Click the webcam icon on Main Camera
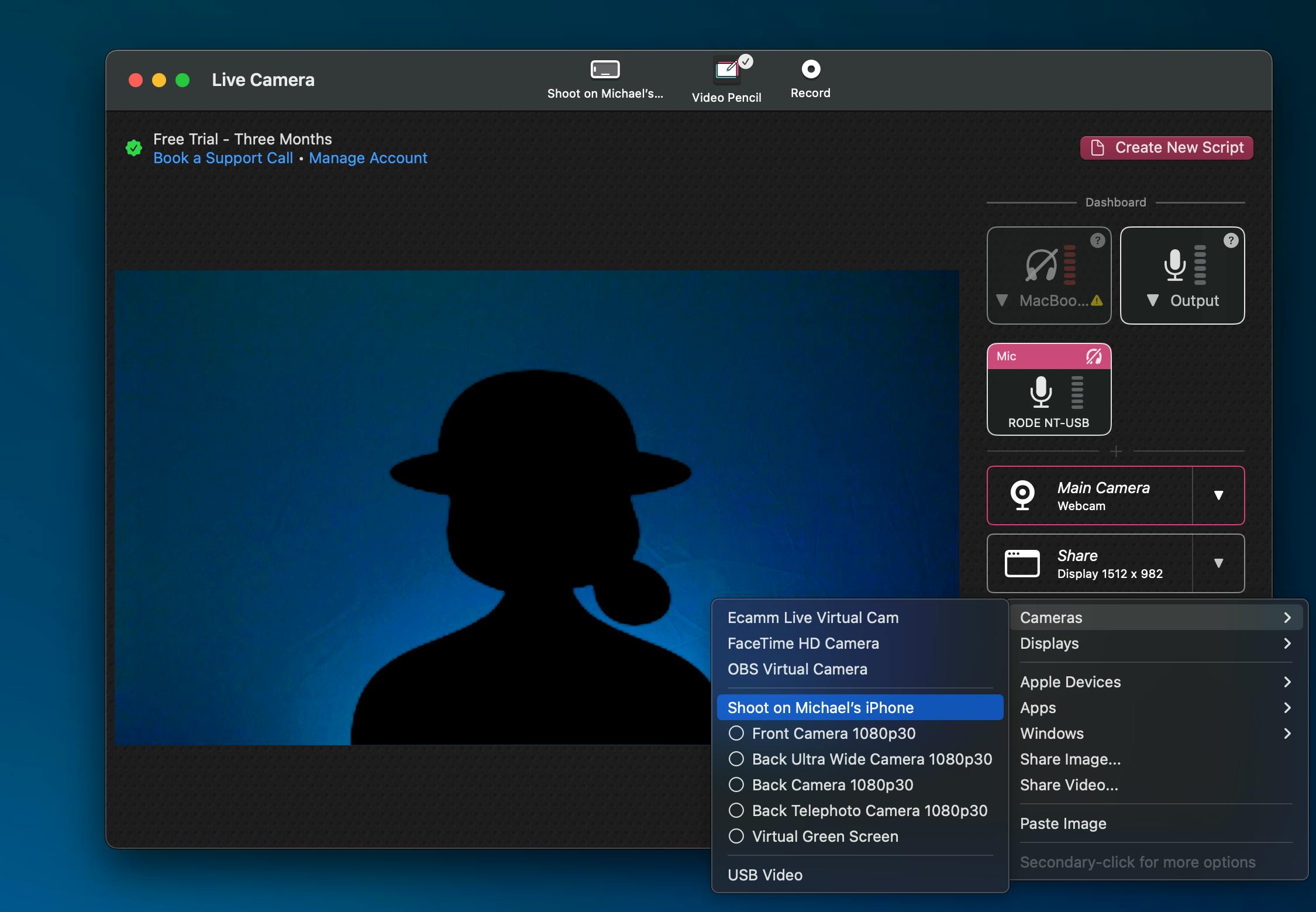Image resolution: width=1316 pixels, height=912 pixels. pos(1022,495)
